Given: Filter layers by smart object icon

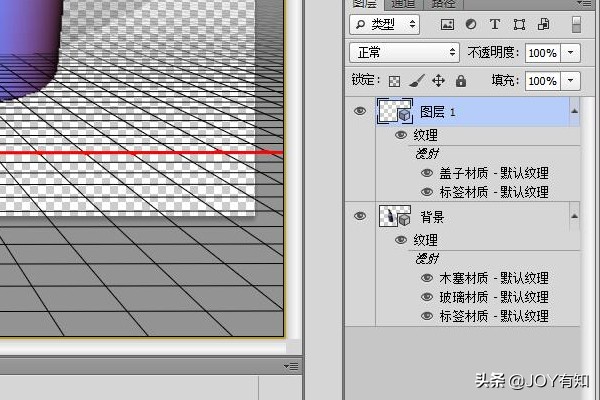Looking at the screenshot, I should (x=544, y=24).
